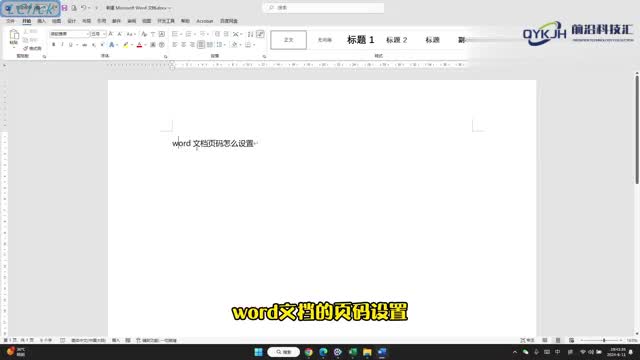
Task: Expand font dialog launcher
Action: (x=165, y=57)
